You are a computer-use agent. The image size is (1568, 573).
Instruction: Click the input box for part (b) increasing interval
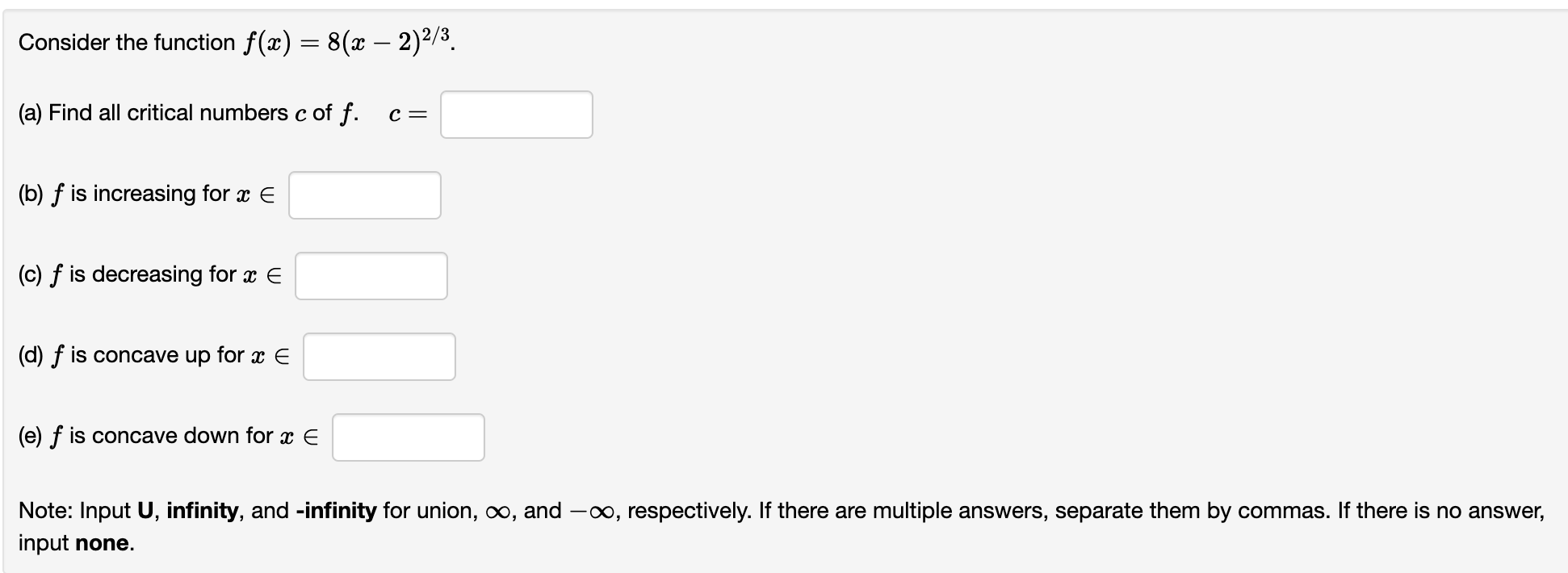364,194
